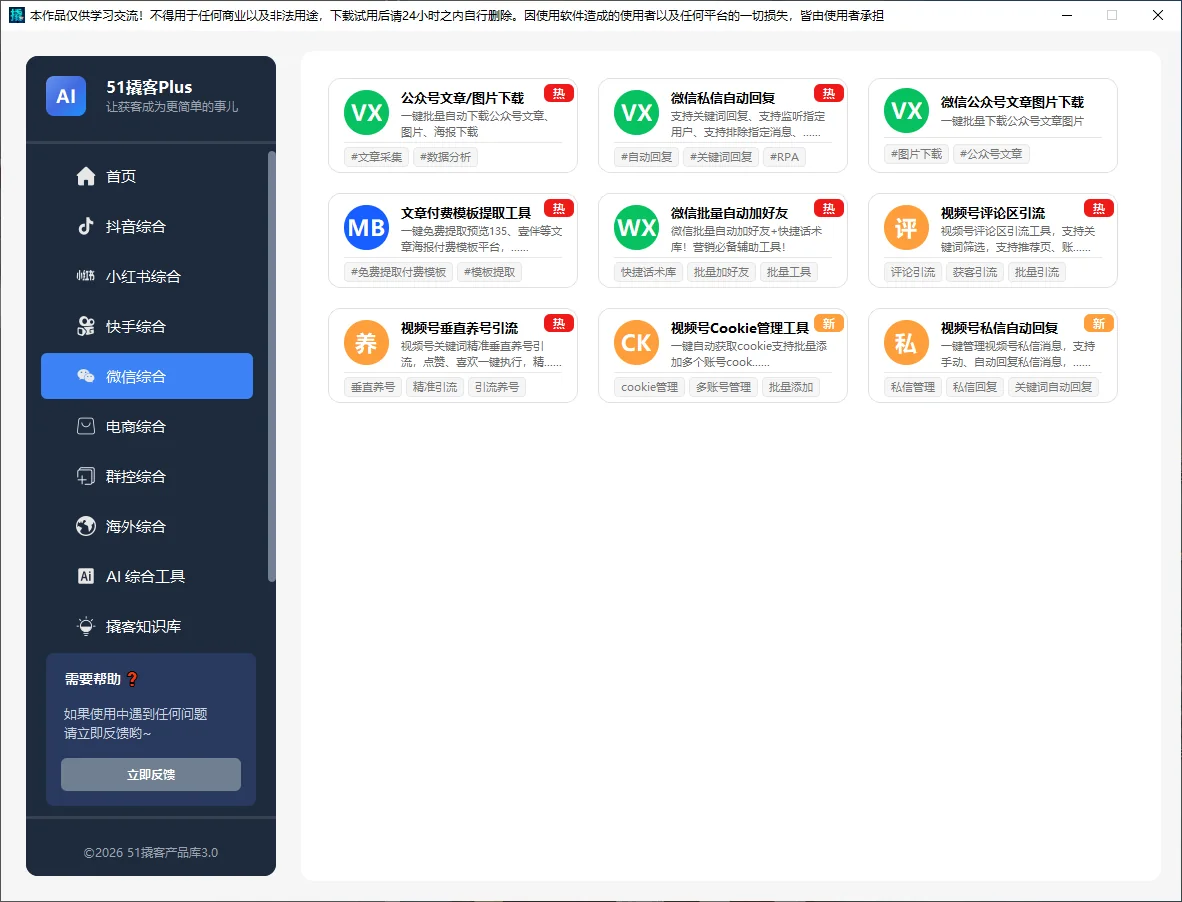The height and width of the screenshot is (902, 1182).
Task: Open 群控综合 in the sidebar
Action: pyautogui.click(x=147, y=476)
